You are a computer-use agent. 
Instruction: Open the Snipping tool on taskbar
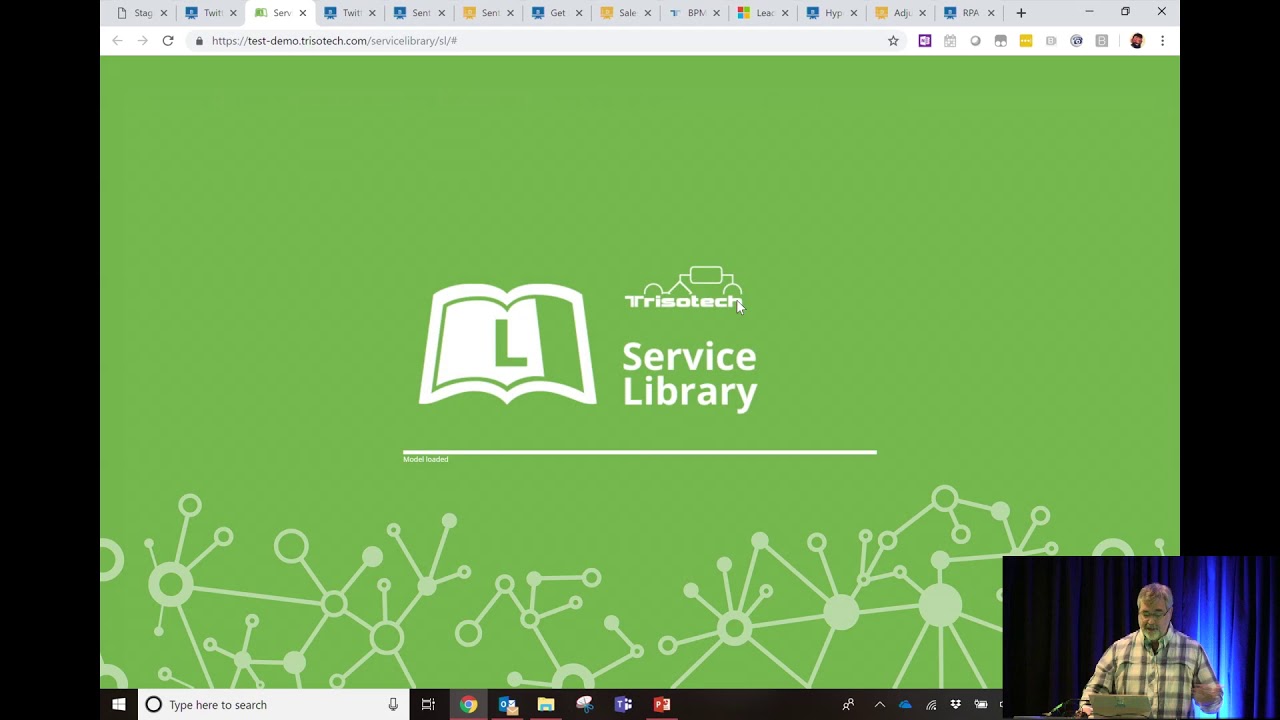pyautogui.click(x=584, y=705)
